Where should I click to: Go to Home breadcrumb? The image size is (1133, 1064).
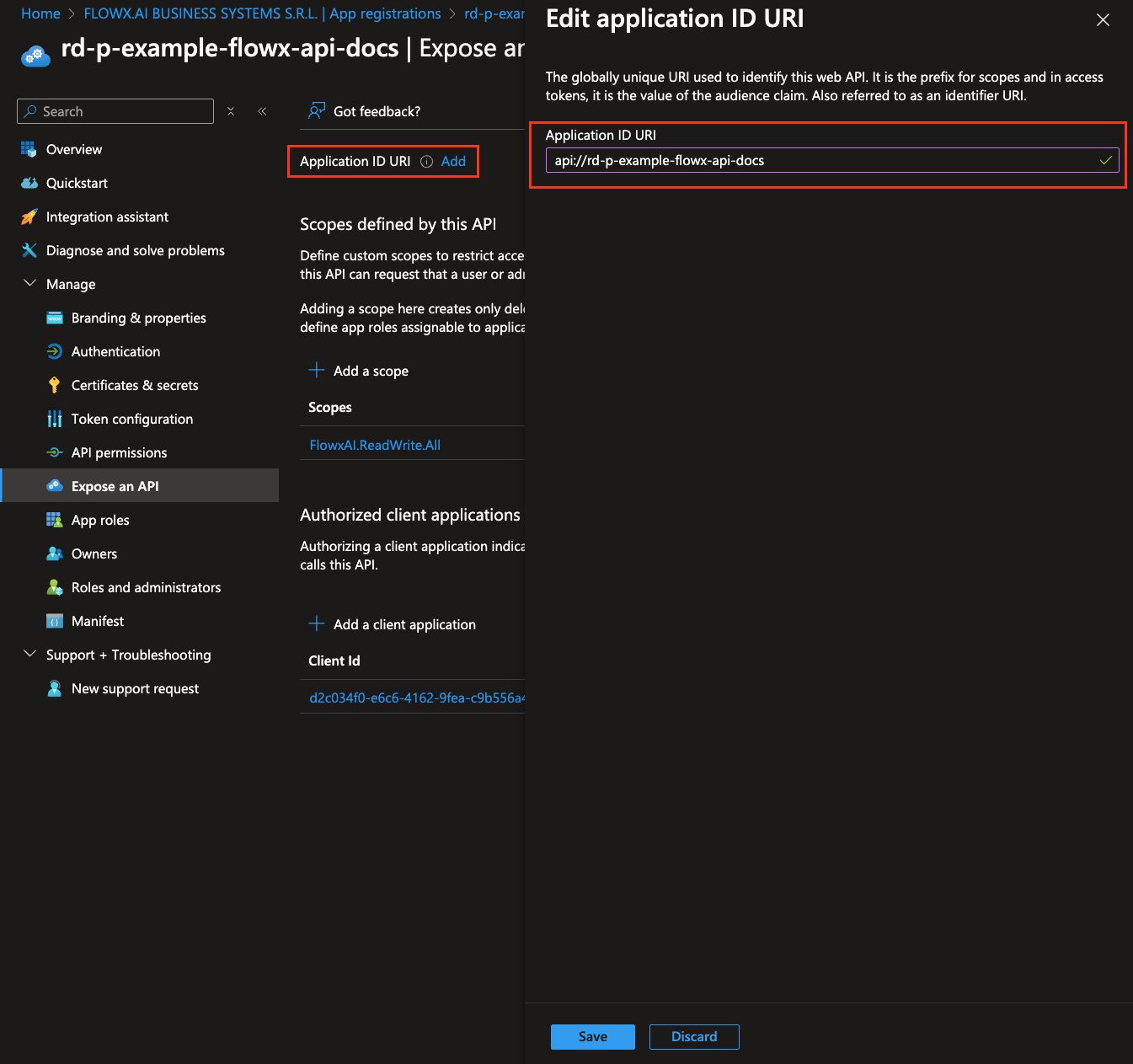click(x=40, y=13)
